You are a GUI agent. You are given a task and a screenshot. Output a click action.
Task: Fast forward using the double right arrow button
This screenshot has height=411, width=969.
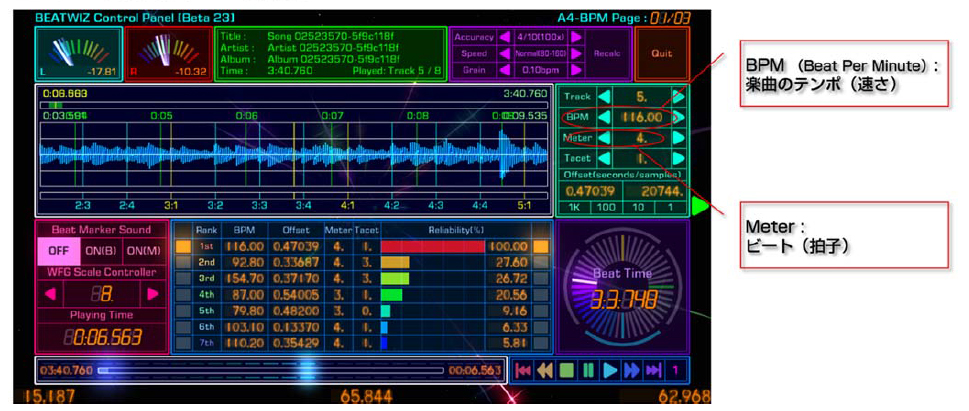click(632, 370)
